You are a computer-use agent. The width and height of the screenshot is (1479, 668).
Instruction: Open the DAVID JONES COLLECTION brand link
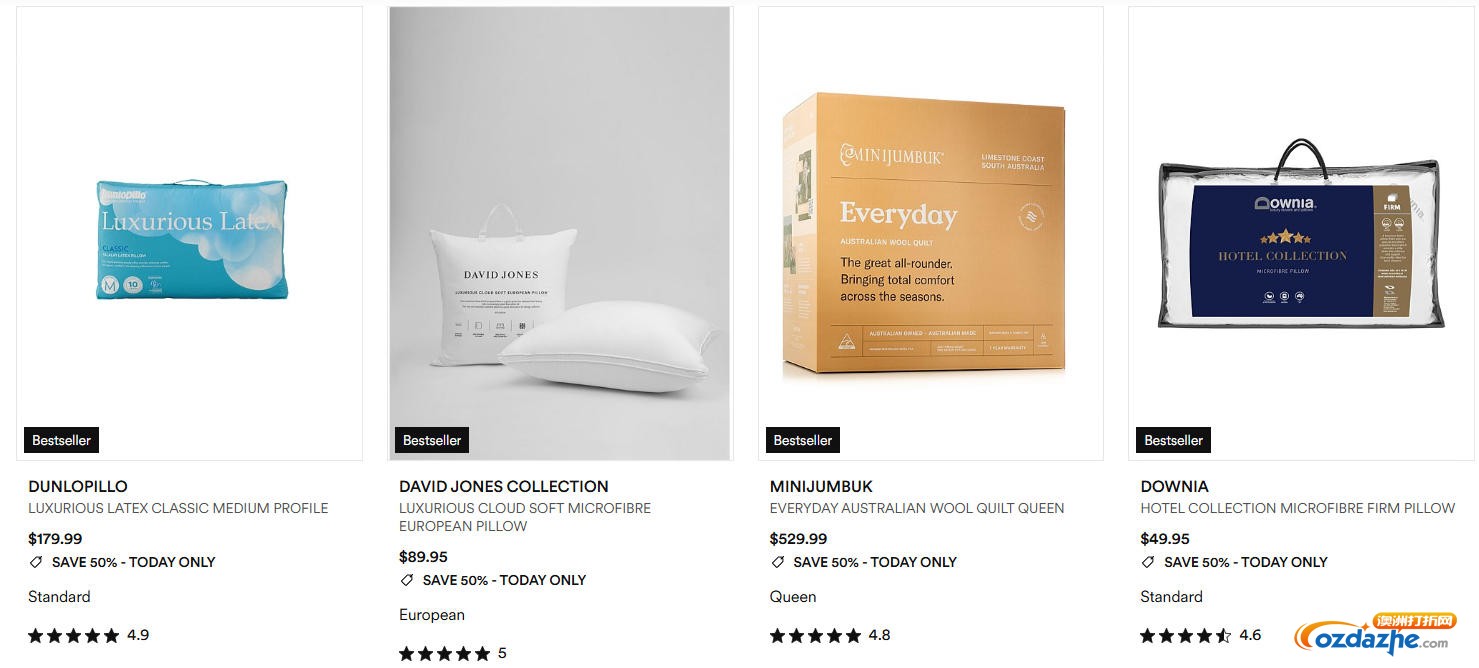[x=504, y=486]
